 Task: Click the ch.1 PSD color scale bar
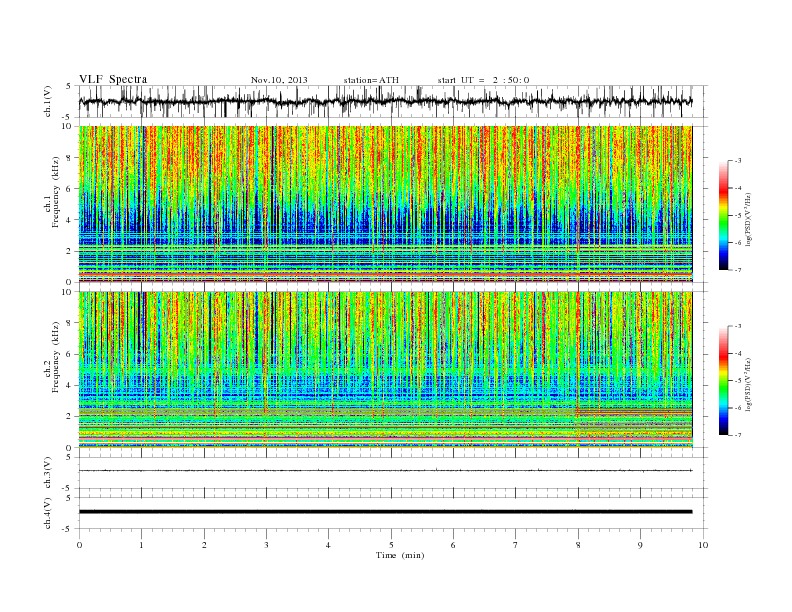[723, 215]
